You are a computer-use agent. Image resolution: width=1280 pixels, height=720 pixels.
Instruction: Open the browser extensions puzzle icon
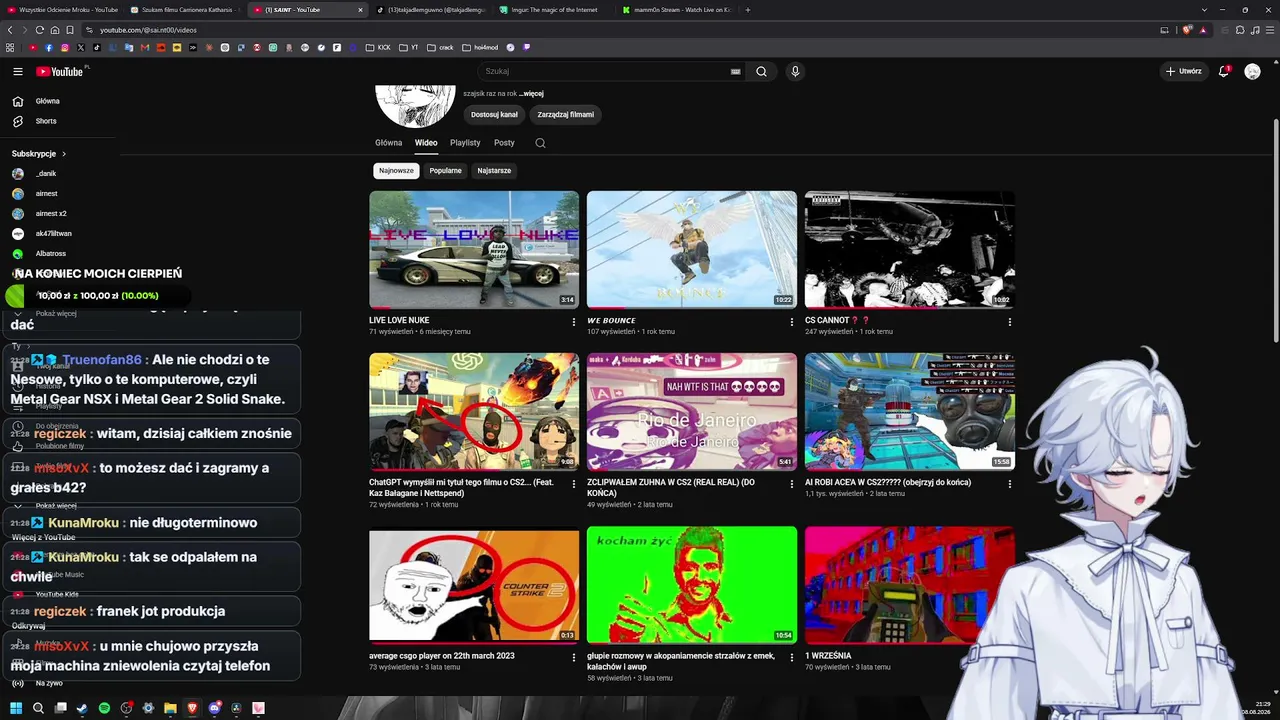1240,30
